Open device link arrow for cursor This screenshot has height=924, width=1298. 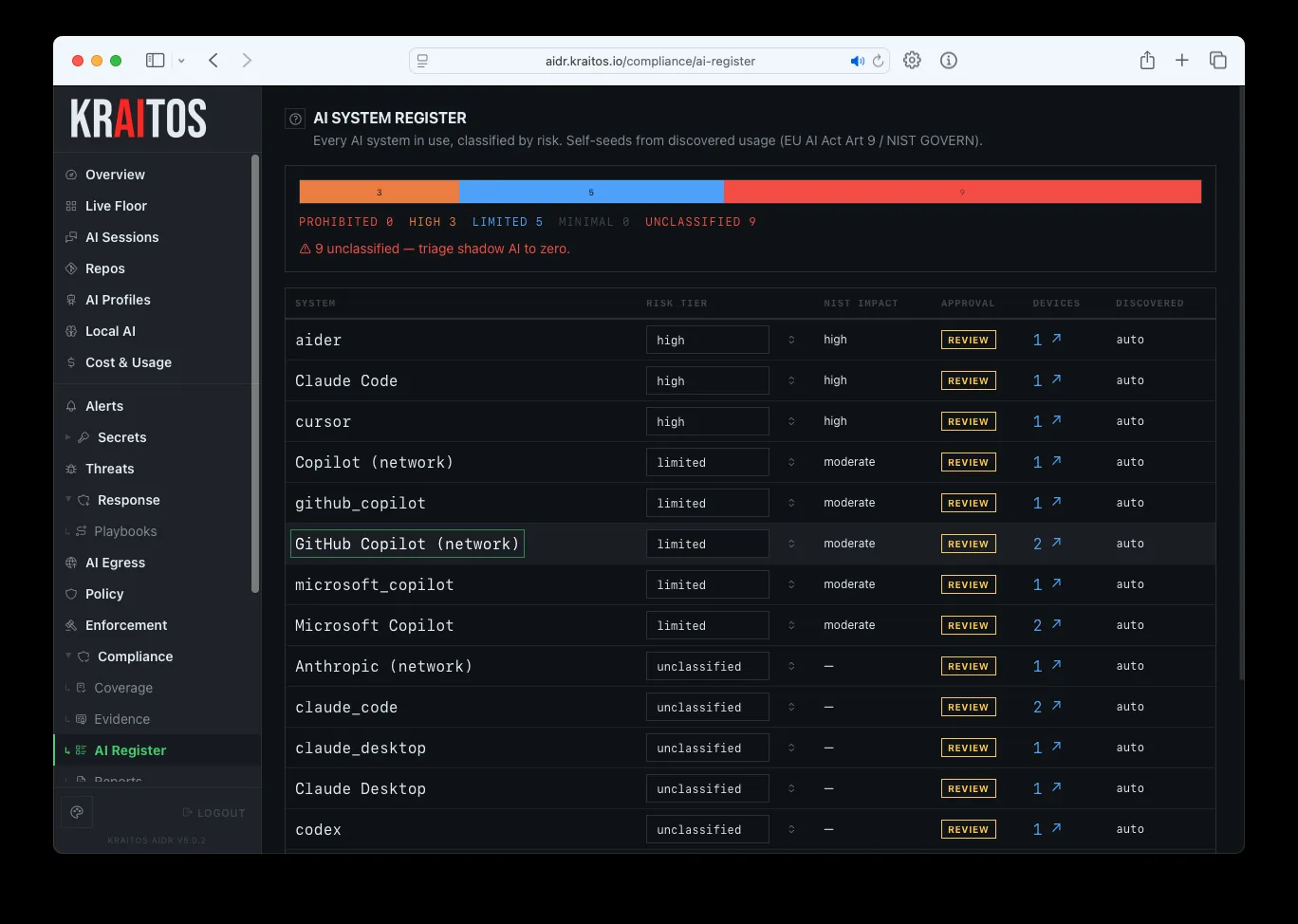pyautogui.click(x=1056, y=420)
